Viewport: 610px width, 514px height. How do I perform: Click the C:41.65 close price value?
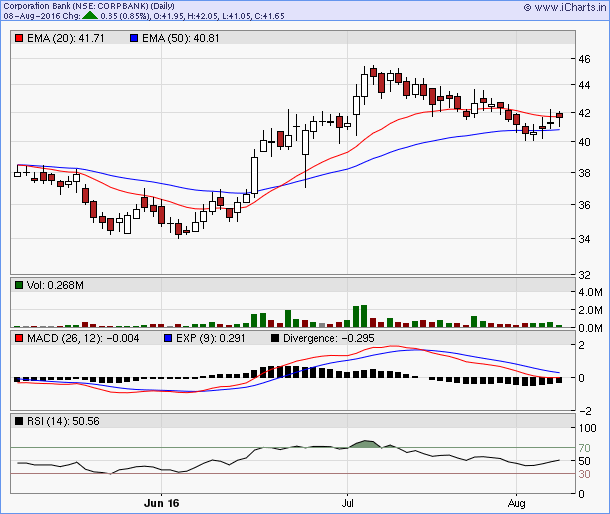pyautogui.click(x=270, y=16)
